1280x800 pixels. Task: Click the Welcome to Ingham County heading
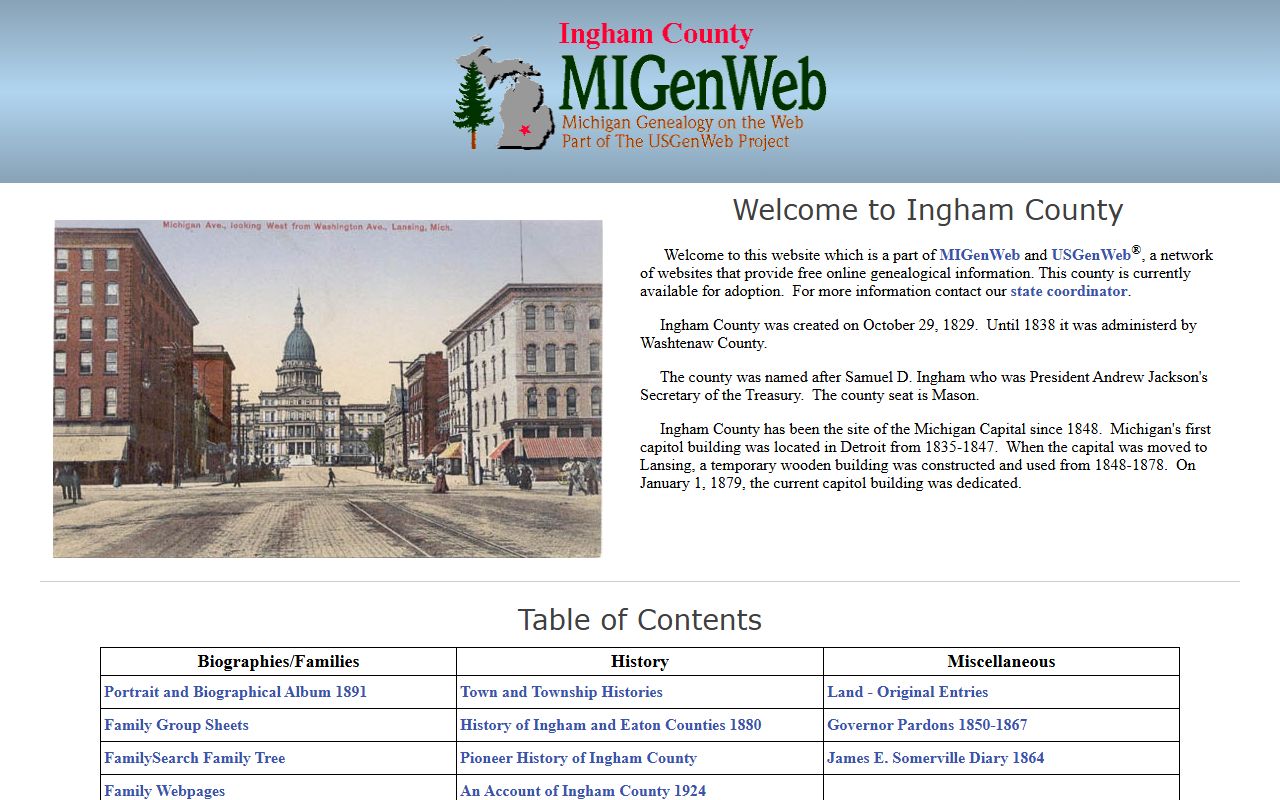click(x=928, y=210)
